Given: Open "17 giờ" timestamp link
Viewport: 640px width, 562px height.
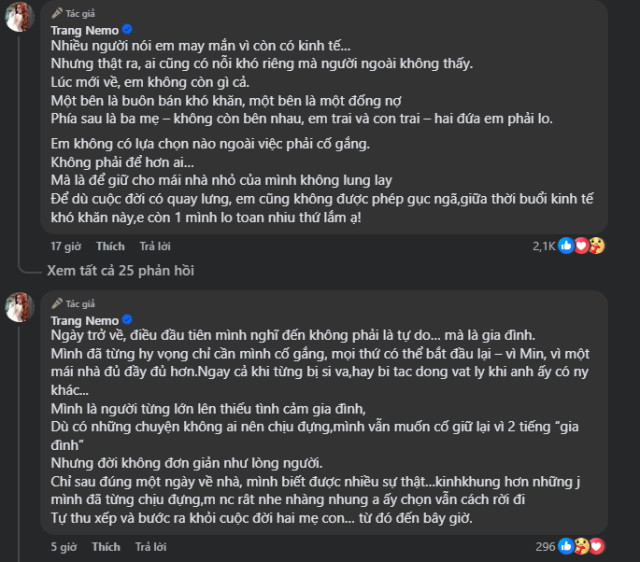Looking at the screenshot, I should click(x=66, y=246).
